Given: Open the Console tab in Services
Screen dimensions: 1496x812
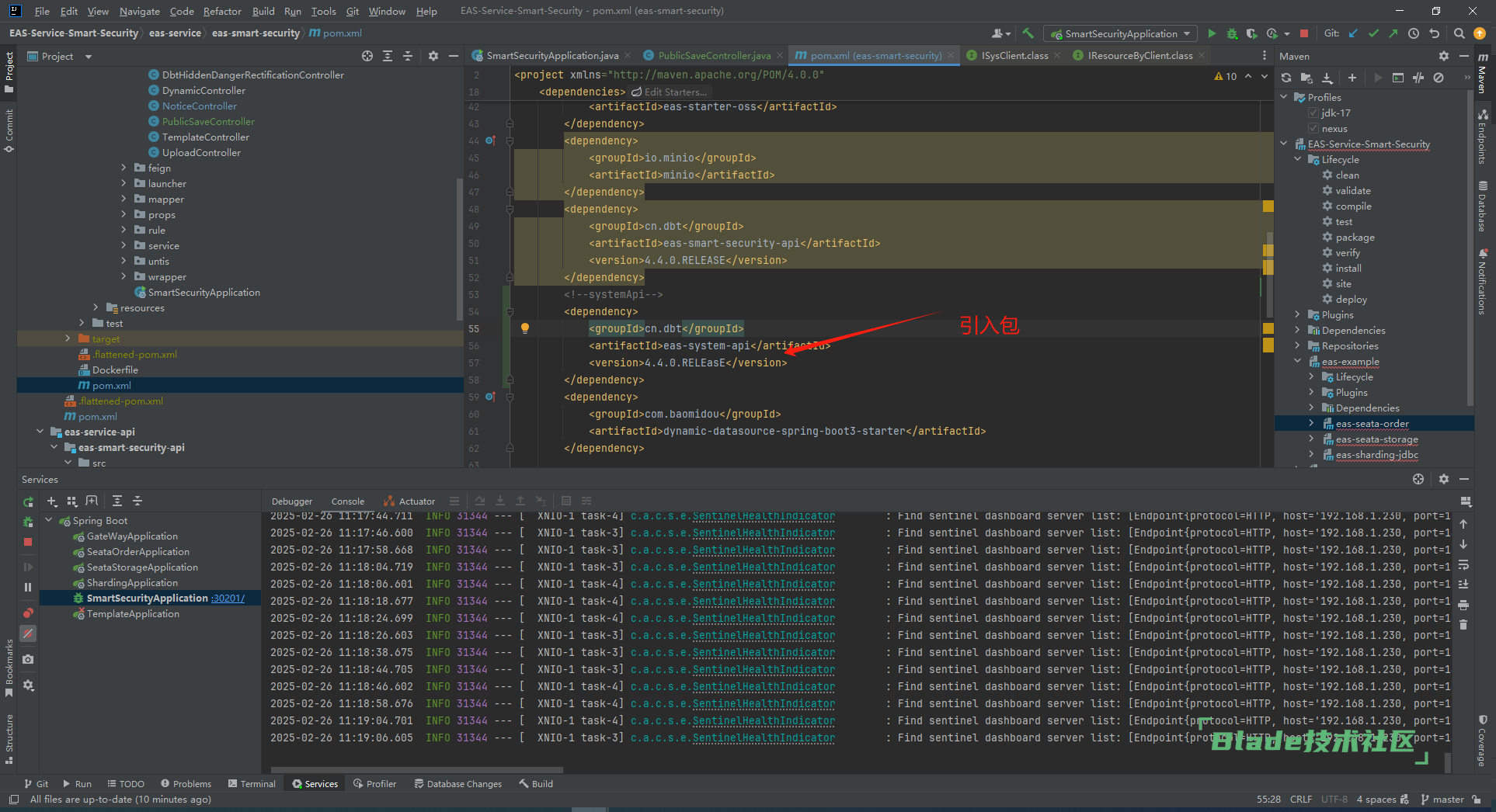Looking at the screenshot, I should click(x=347, y=501).
